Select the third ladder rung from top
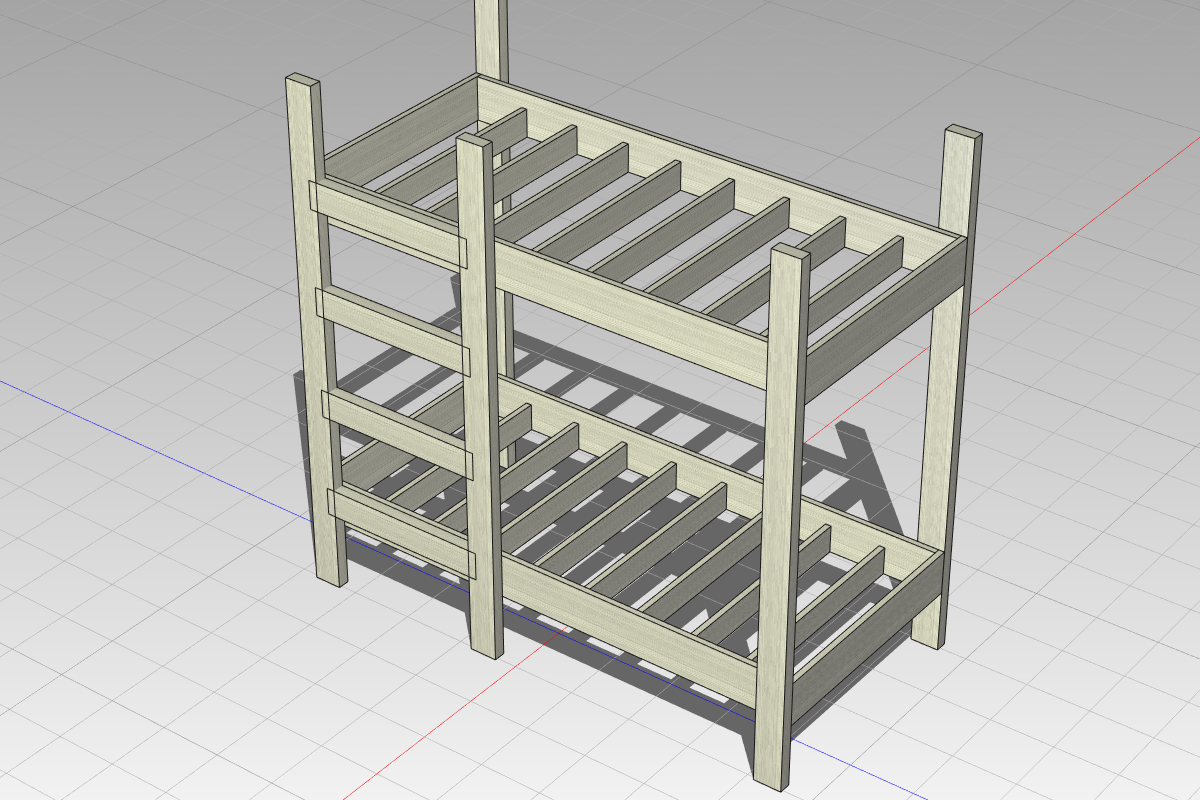1200x800 pixels. pyautogui.click(x=396, y=433)
